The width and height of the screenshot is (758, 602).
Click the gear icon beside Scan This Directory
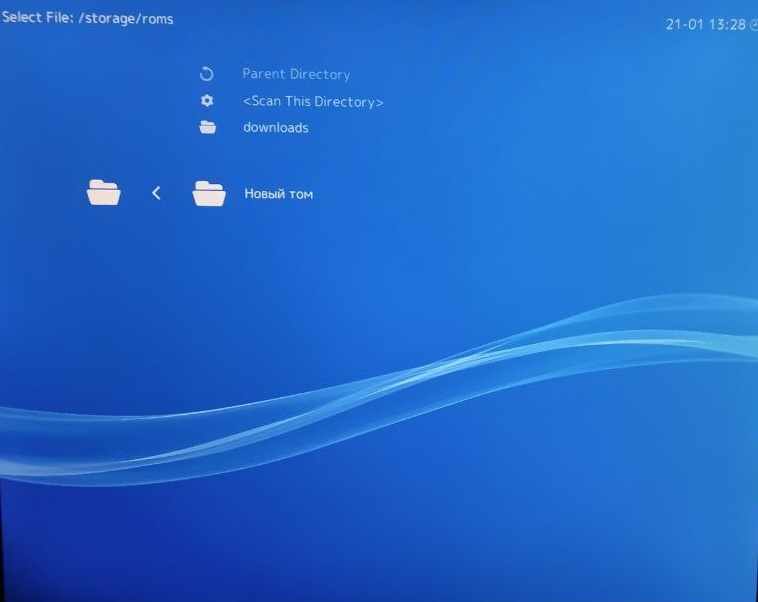click(x=207, y=101)
